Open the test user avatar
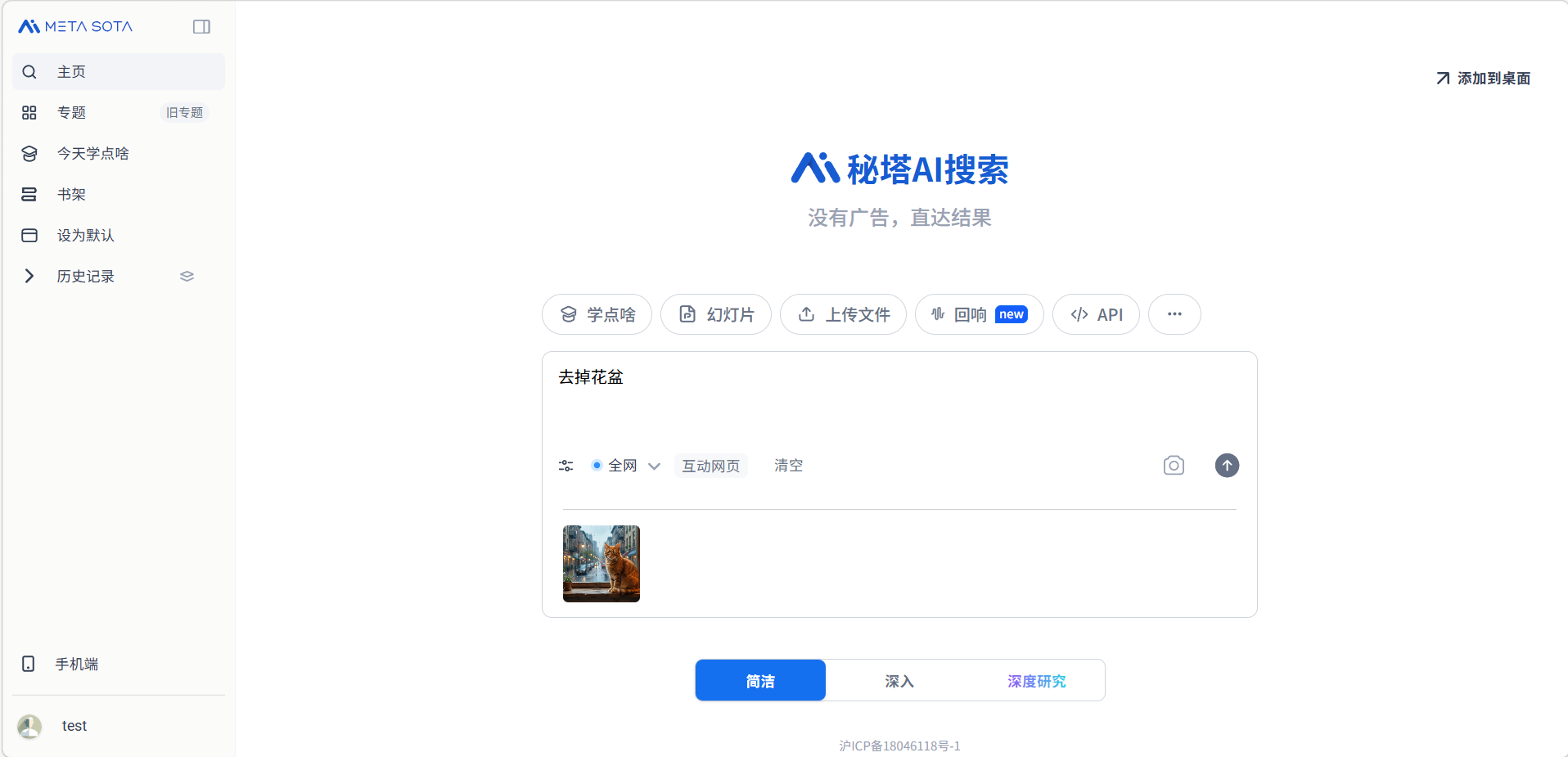 29,726
